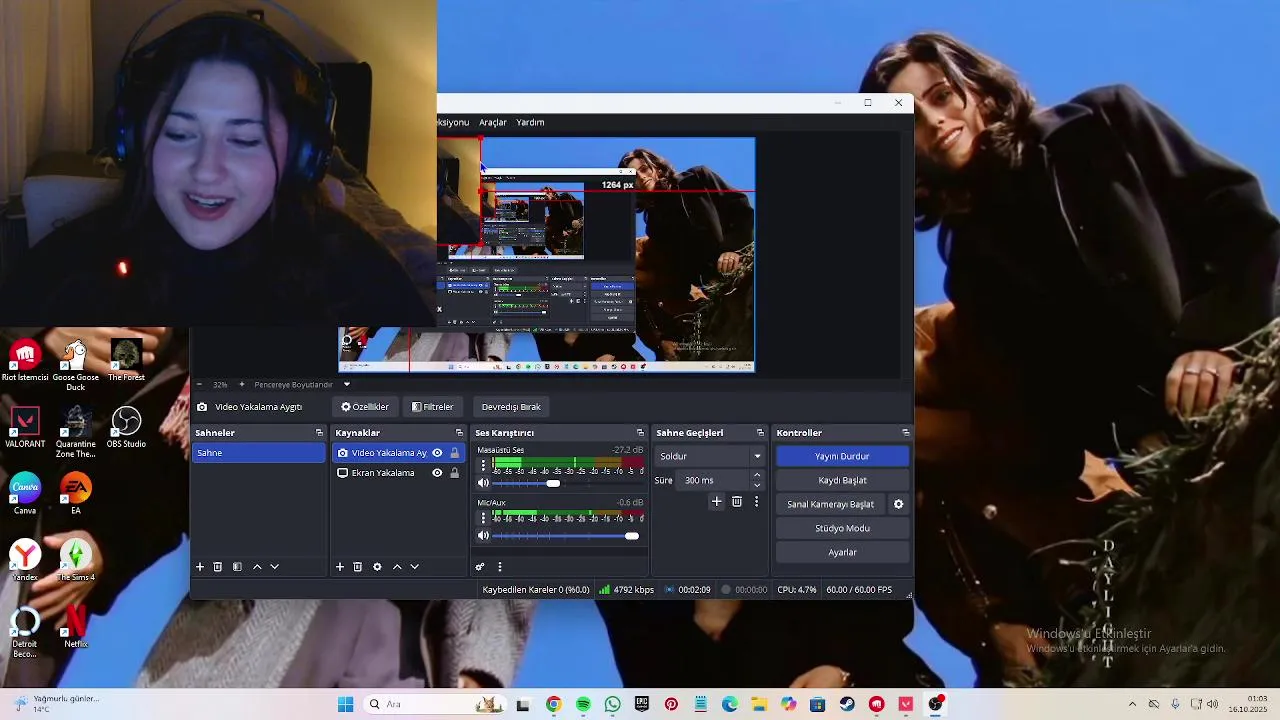The image size is (1280, 720).
Task: Open Mic/Aux channel options dots
Action: pos(484,518)
